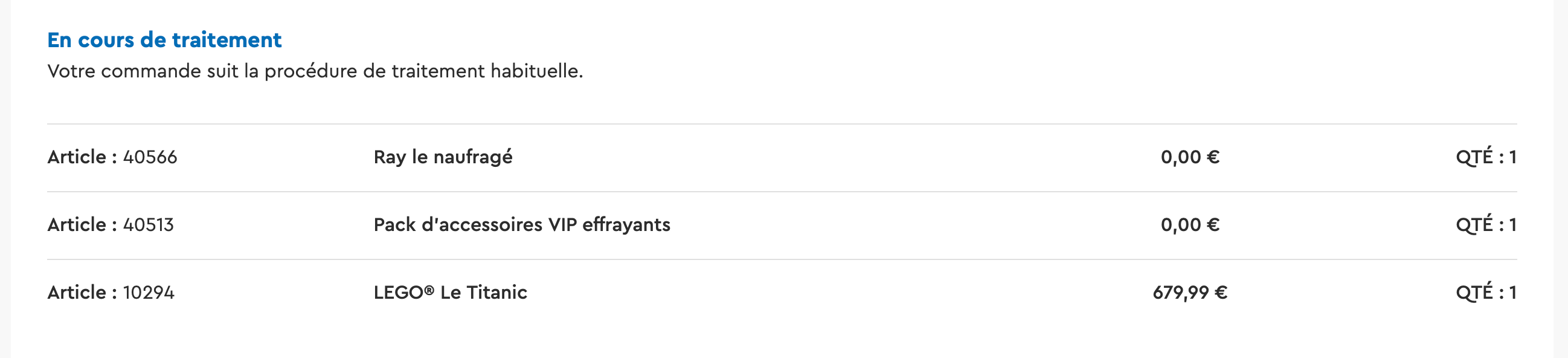Viewport: 1568px width, 358px height.
Task: Click the quantity for Ray le naufragé
Action: 1485,157
